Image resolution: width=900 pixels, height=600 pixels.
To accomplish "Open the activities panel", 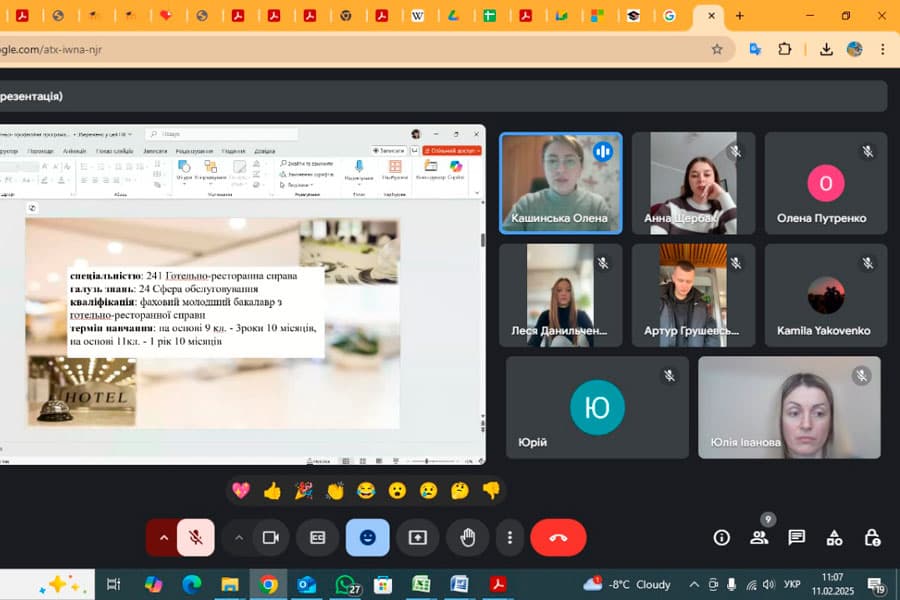I will [x=834, y=537].
